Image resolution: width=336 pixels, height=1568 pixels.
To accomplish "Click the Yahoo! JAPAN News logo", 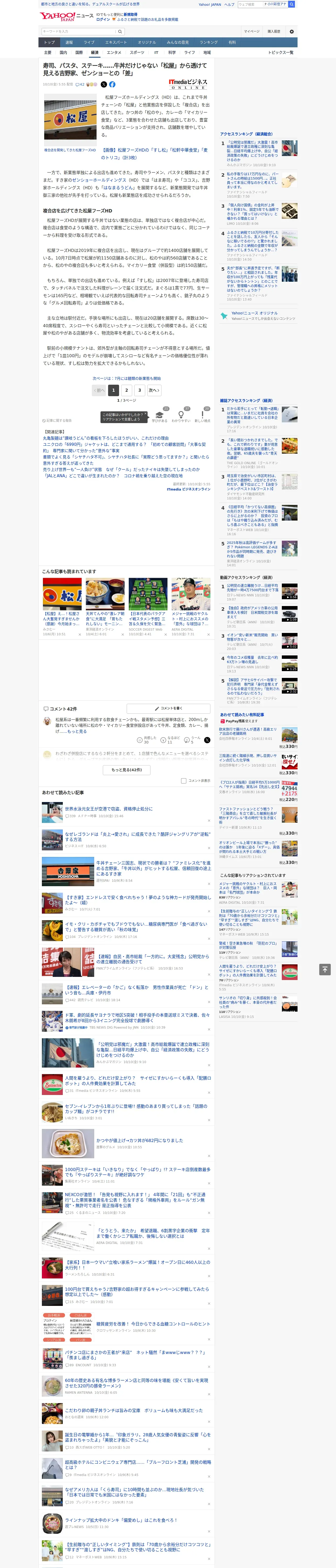I will pos(66,16).
